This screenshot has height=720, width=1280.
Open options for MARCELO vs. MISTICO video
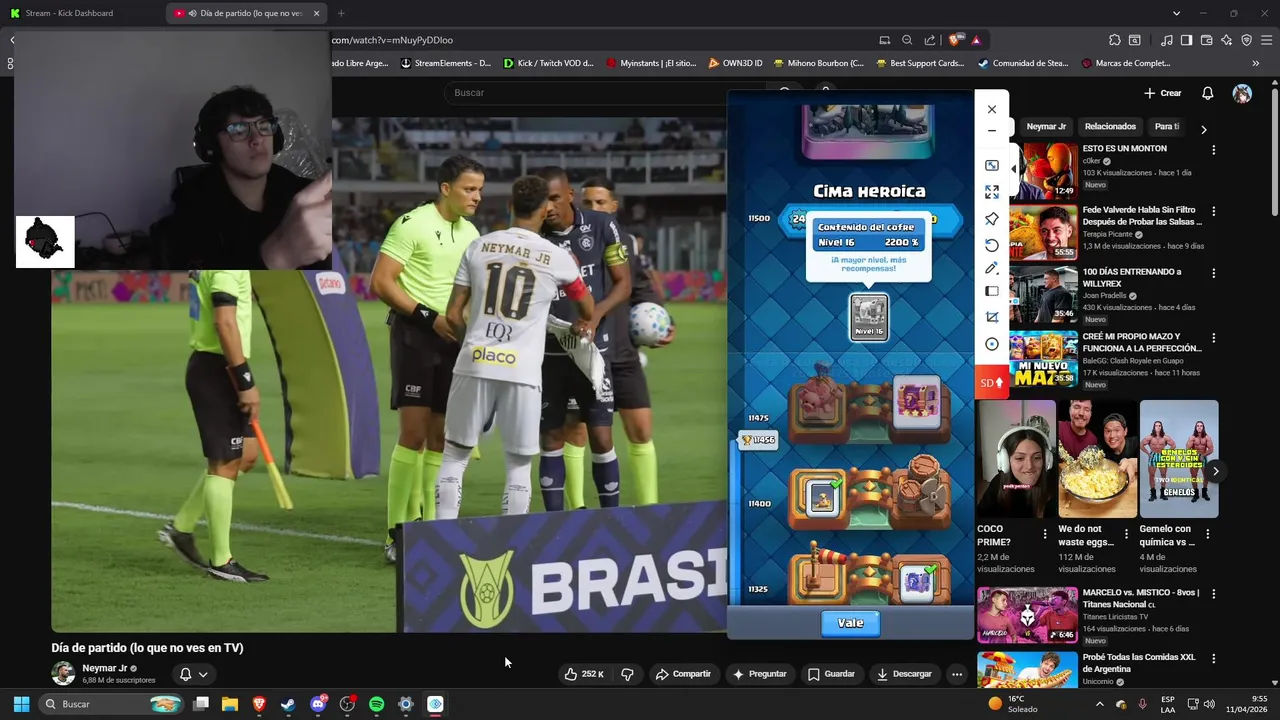click(1214, 594)
